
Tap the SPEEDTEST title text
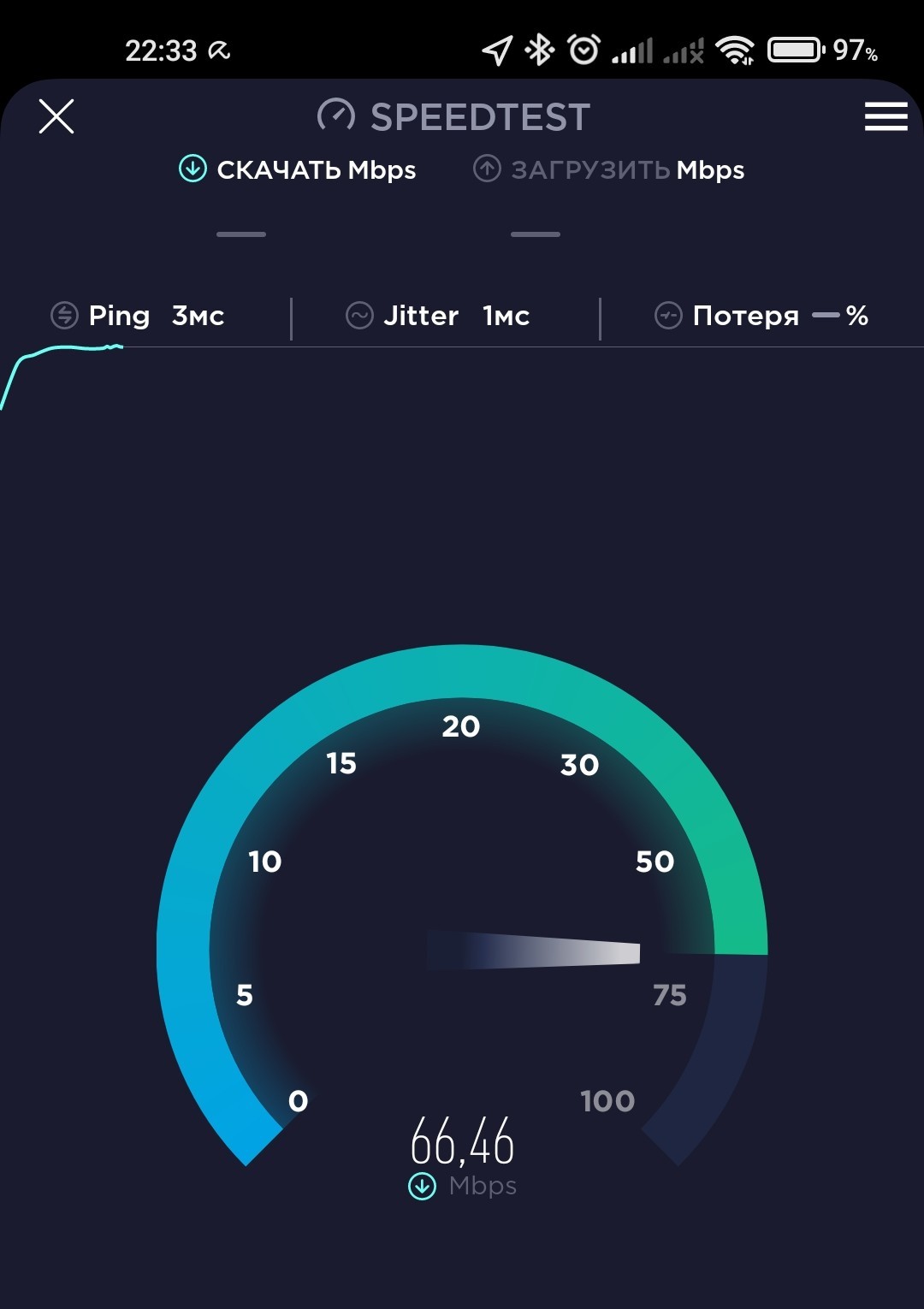pyautogui.click(x=480, y=117)
